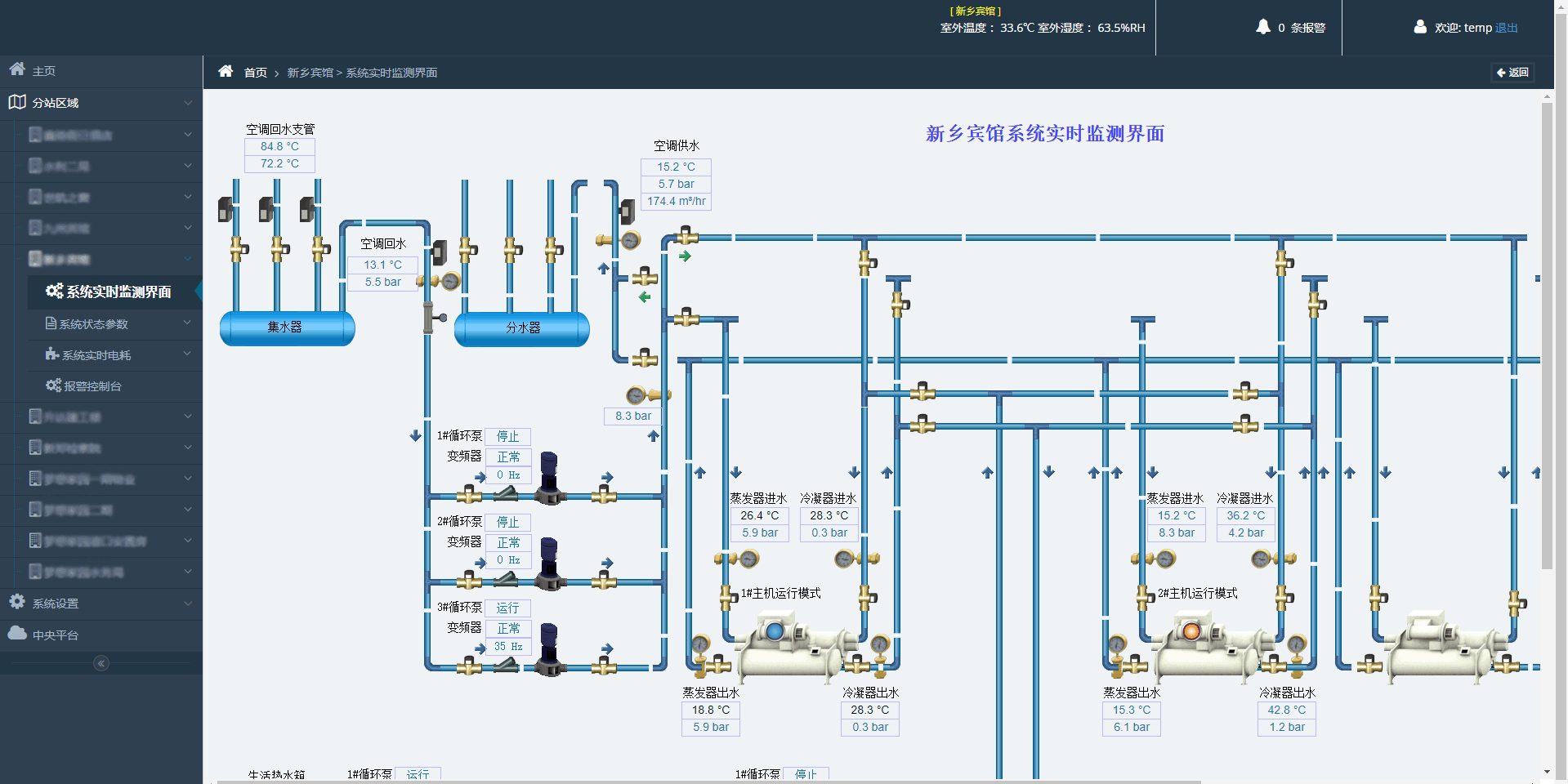Click the 72.2 °C return branch reading

pos(279,163)
